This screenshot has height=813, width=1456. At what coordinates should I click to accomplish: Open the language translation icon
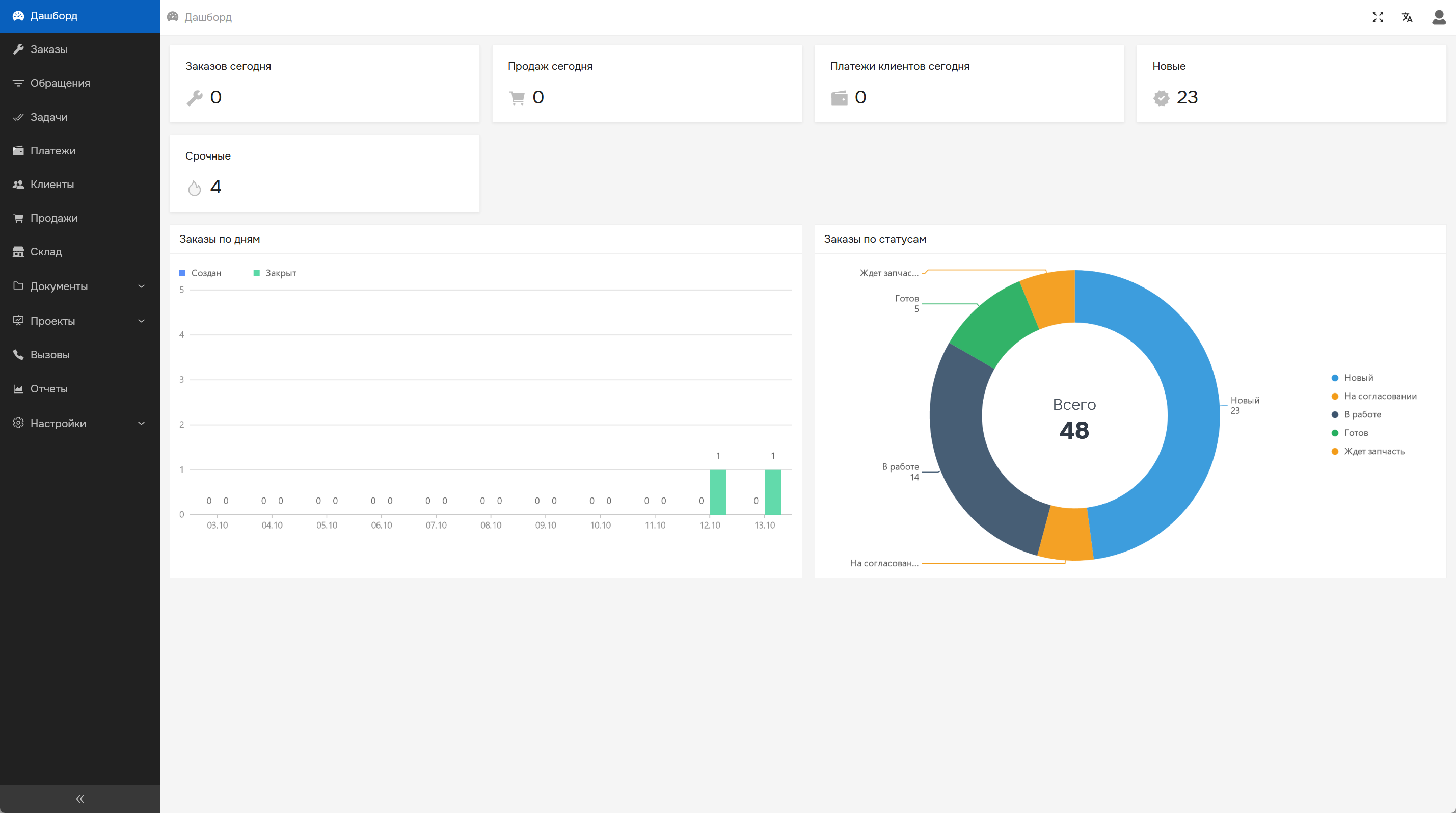tap(1407, 17)
